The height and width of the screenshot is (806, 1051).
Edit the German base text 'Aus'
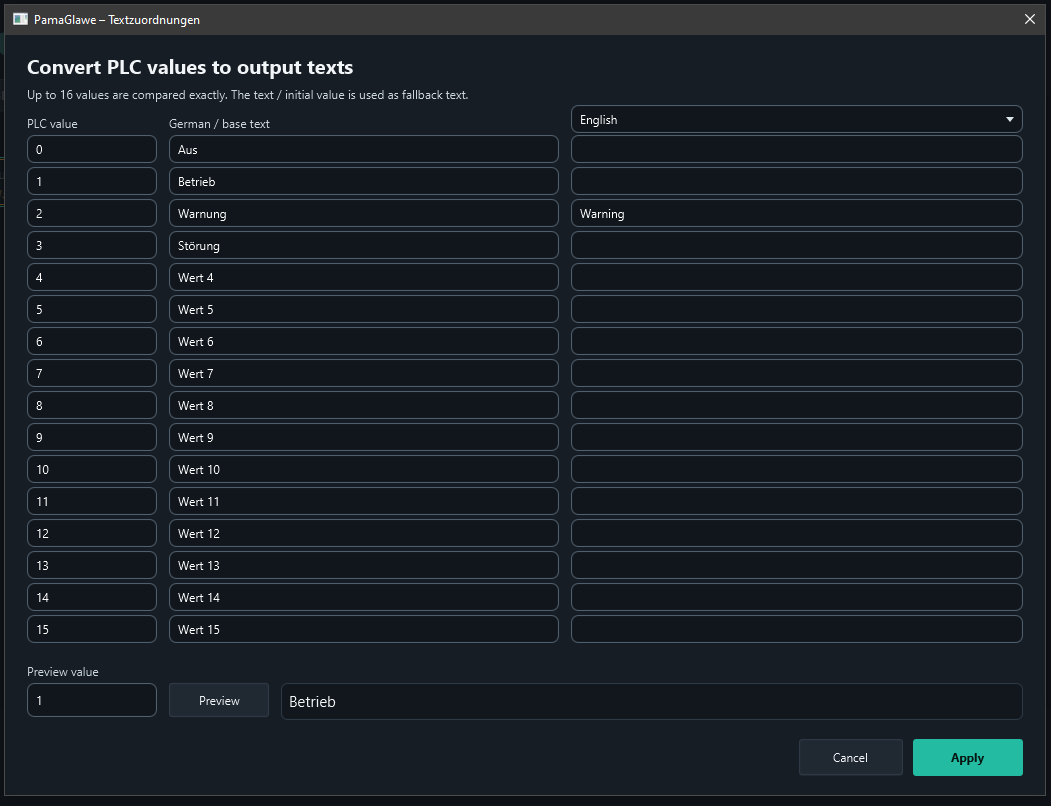(363, 150)
